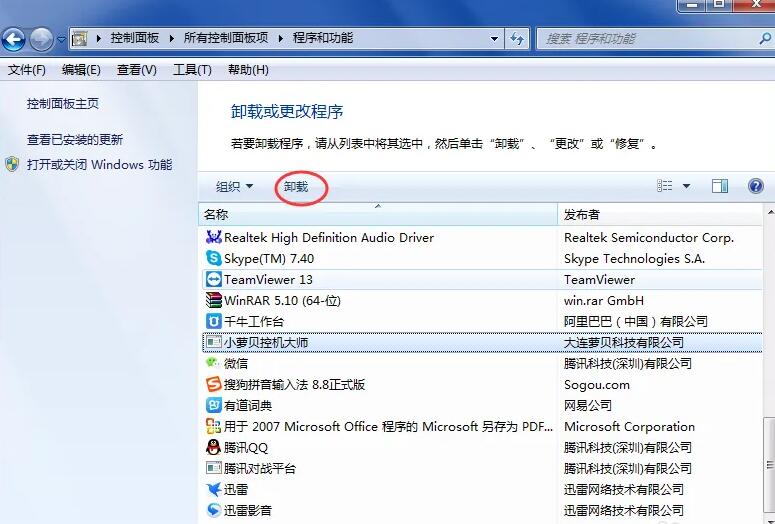Open the 文件(F) menu
Image resolution: width=775 pixels, height=524 pixels.
(27, 70)
